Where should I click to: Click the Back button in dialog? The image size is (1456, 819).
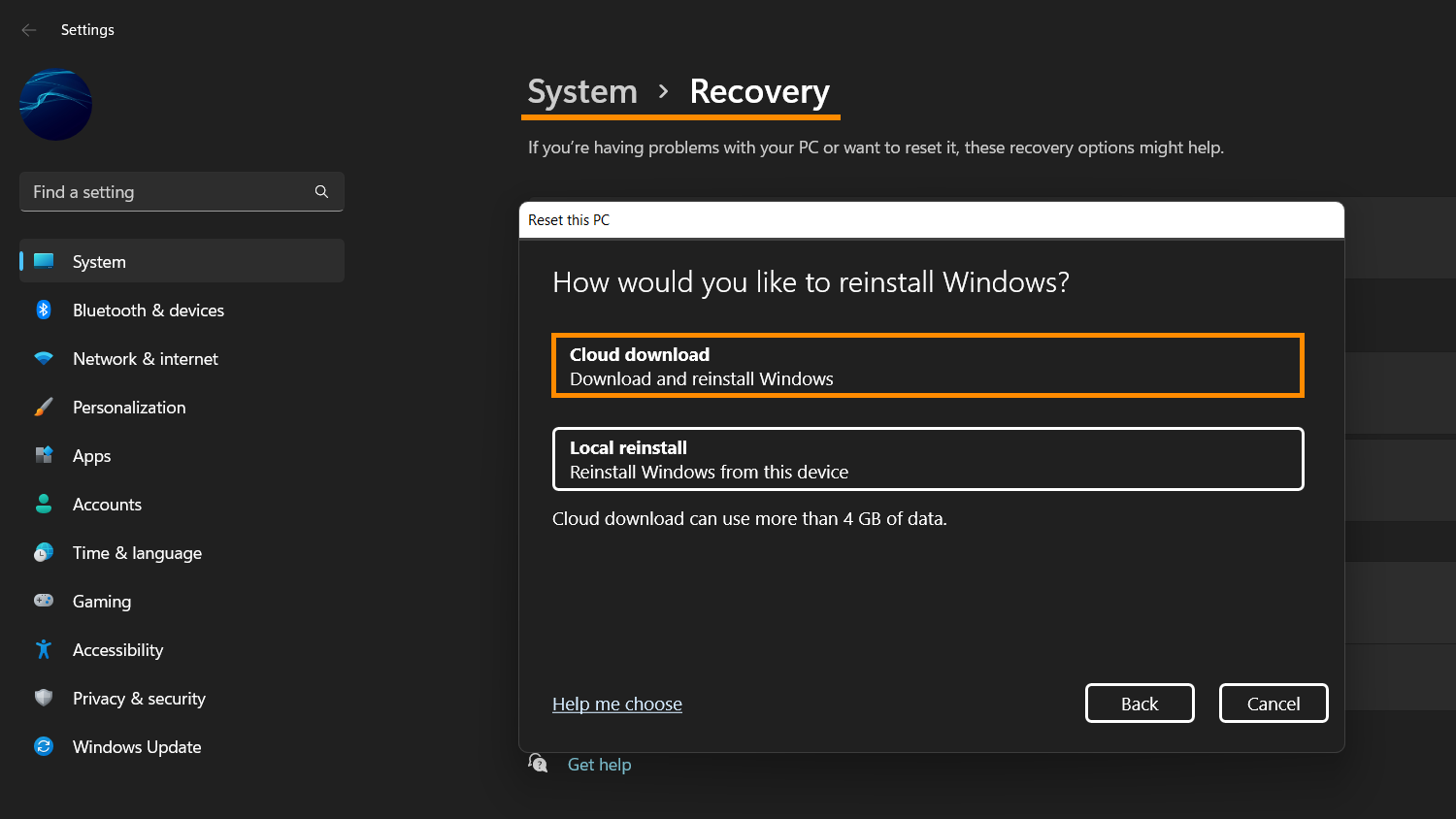(1140, 704)
